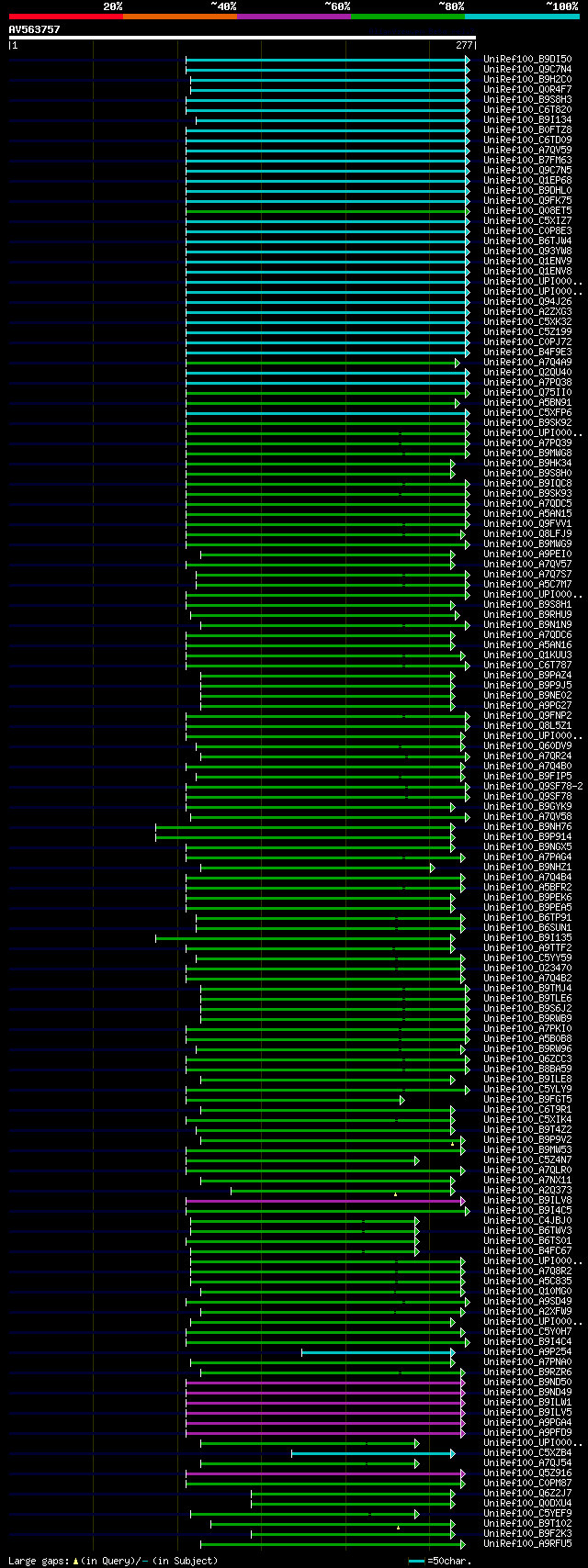Open hit UniRef100_Q9C7N4

527,70
